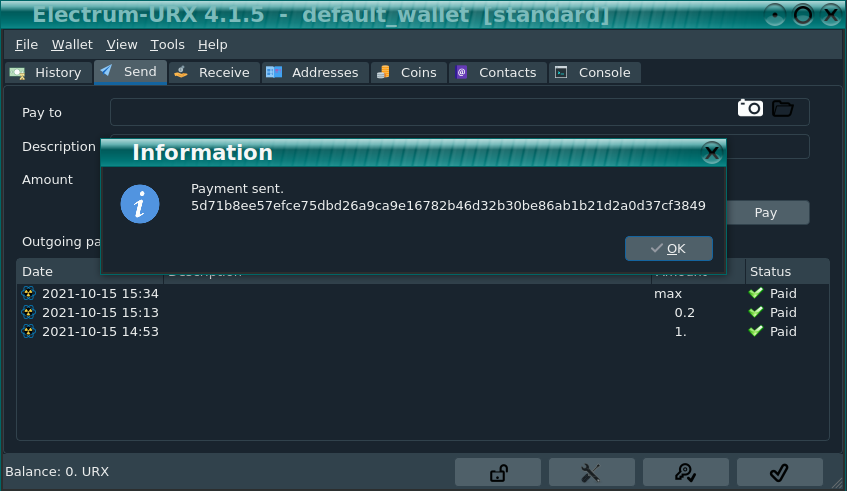This screenshot has width=847, height=491.
Task: Select the 2021-10-15 15:13 payment row
Action: [423, 312]
